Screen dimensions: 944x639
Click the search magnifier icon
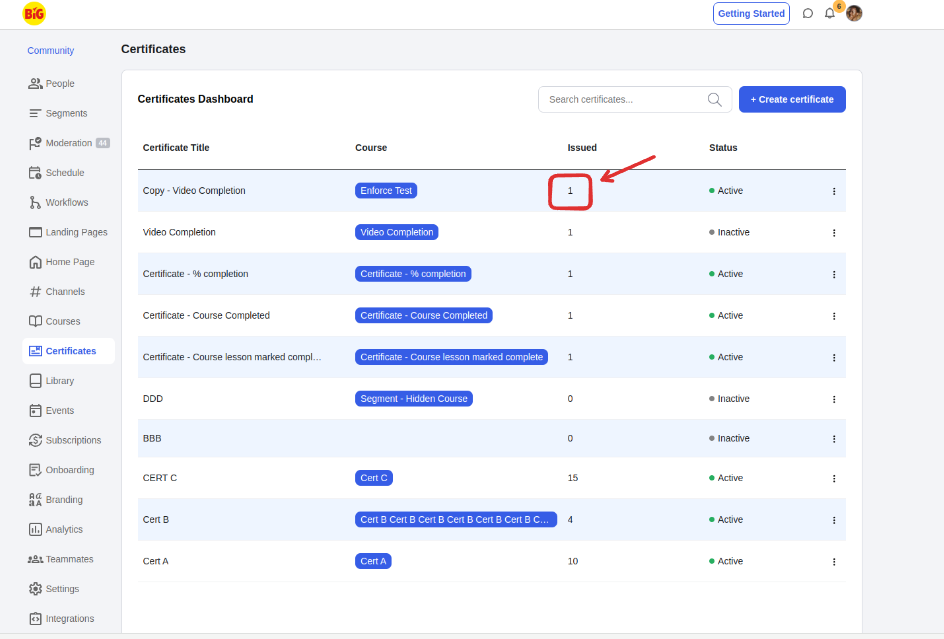715,99
